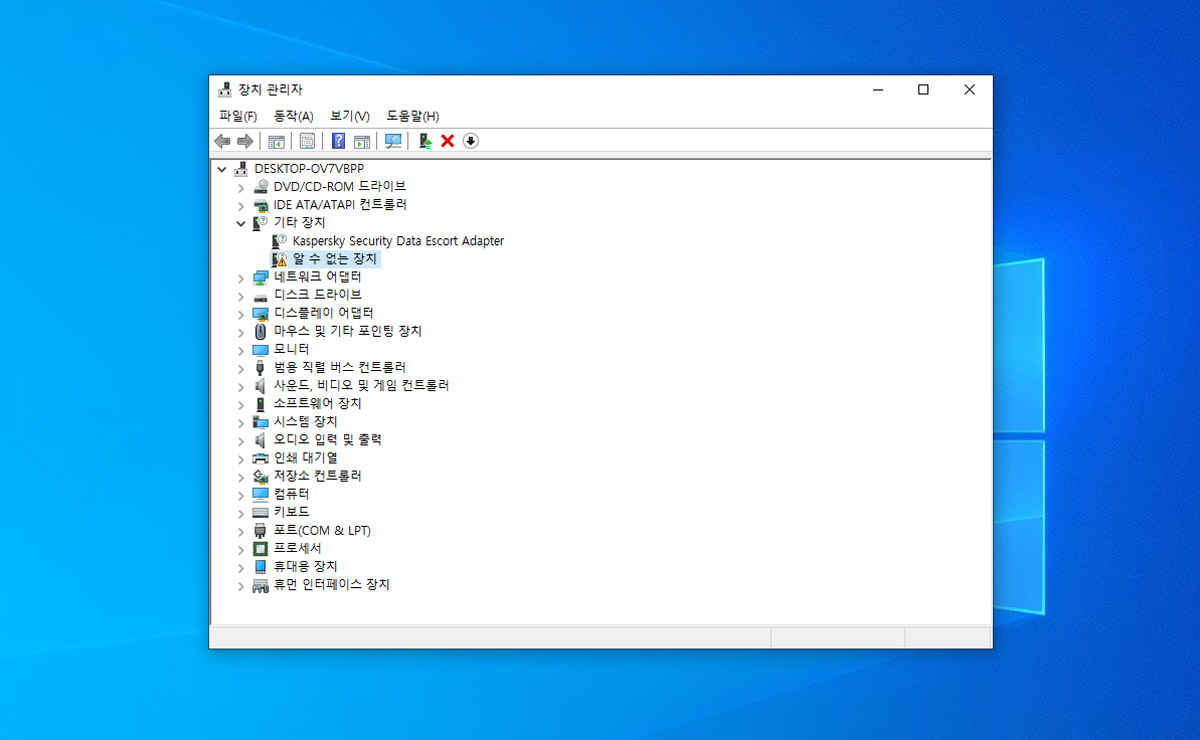Click the show/hide action pane icon

tap(362, 141)
